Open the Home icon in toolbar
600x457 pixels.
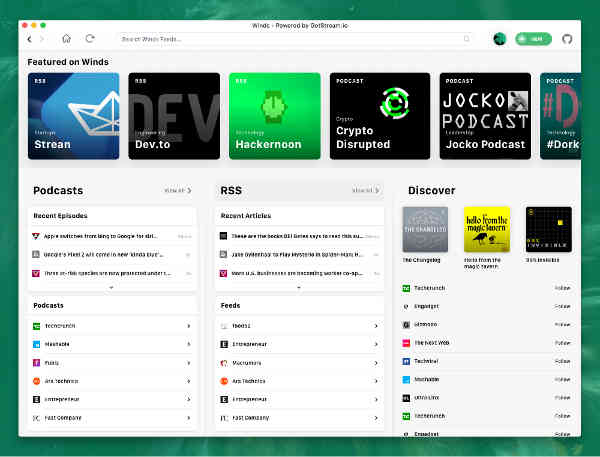point(66,38)
